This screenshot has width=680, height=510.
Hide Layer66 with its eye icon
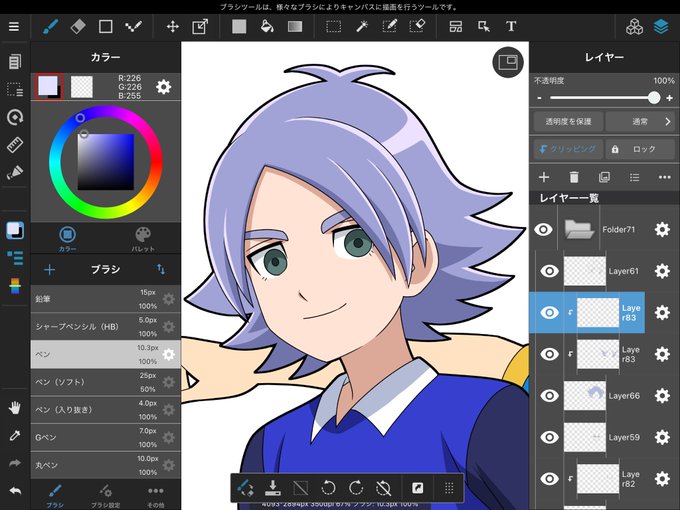pyautogui.click(x=549, y=396)
